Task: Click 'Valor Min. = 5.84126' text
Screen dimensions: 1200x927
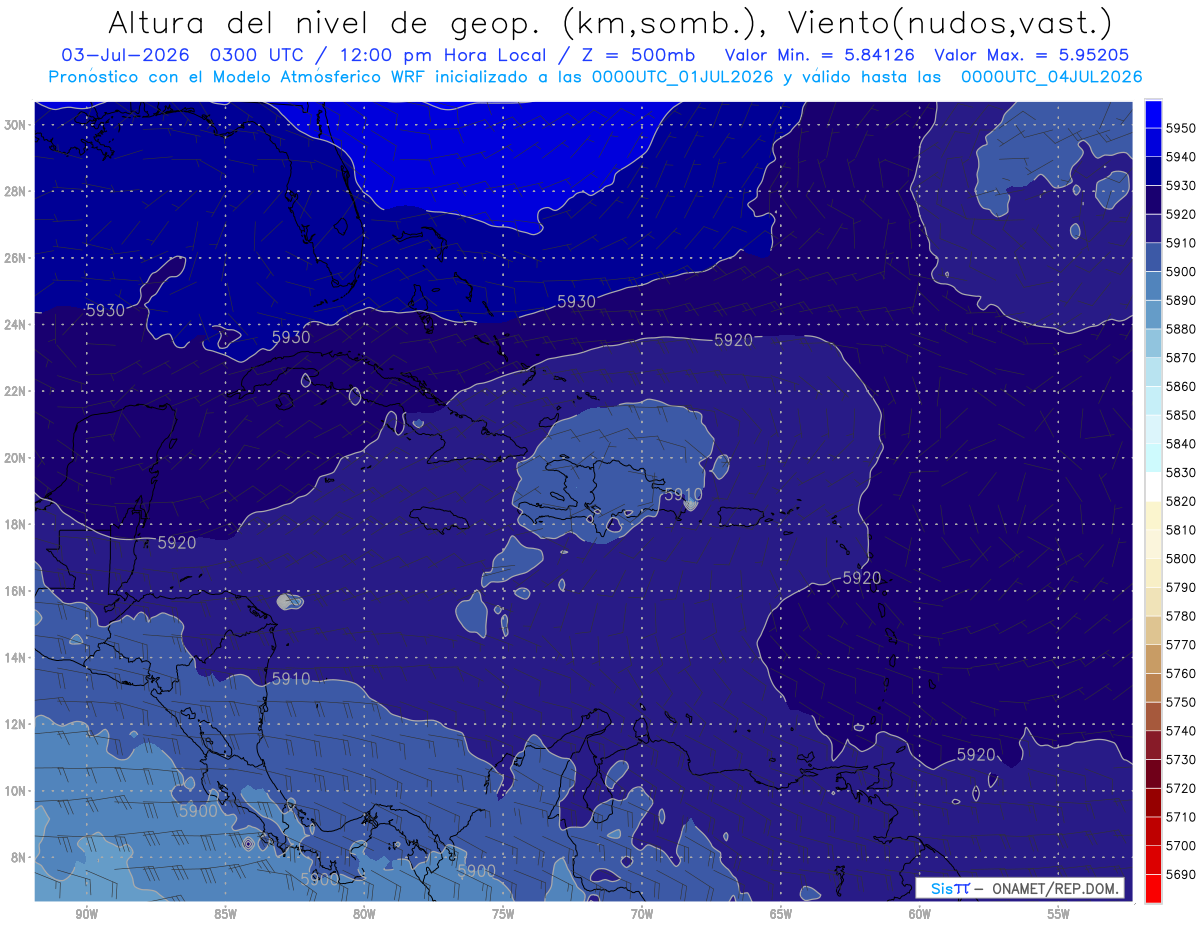Action: (820, 55)
